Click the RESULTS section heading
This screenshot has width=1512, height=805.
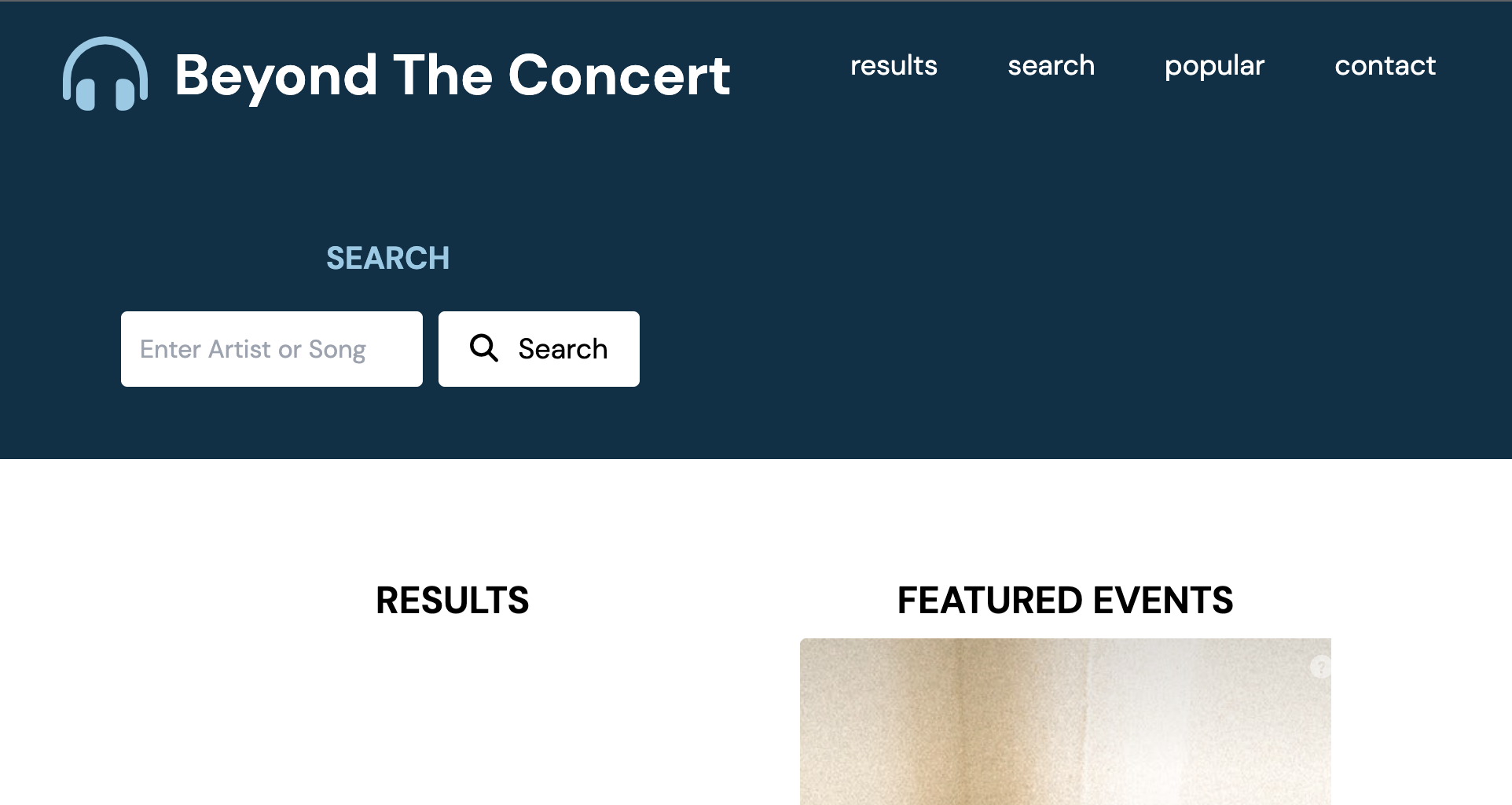tap(452, 601)
